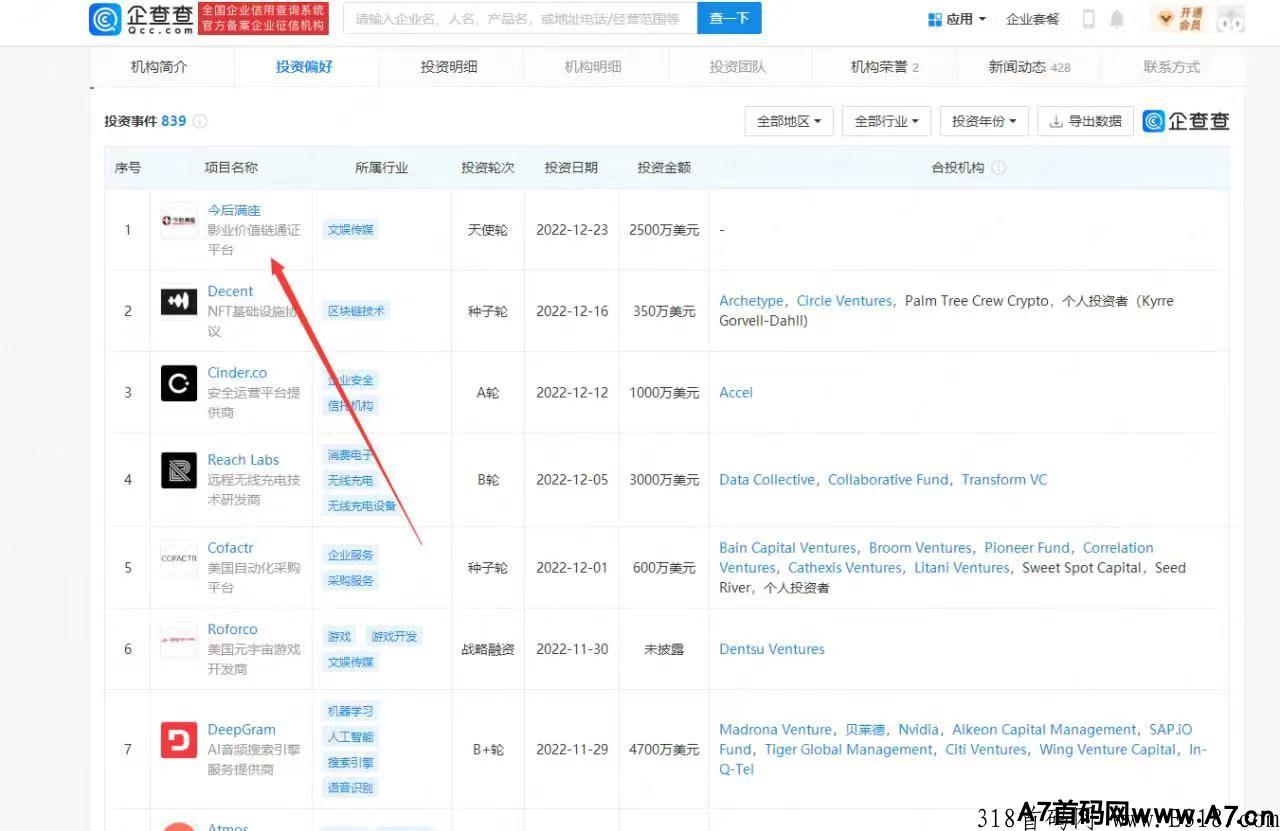The image size is (1280, 831).
Task: Open the Decent project logo
Action: 179,302
